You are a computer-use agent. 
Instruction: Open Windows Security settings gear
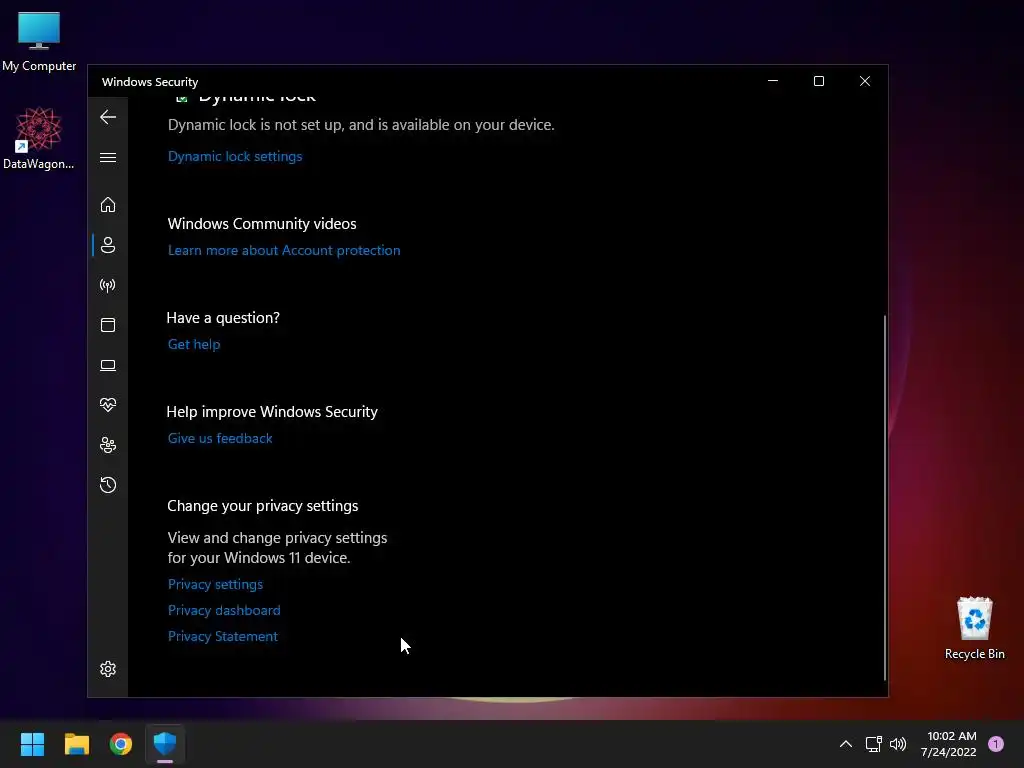pos(108,669)
